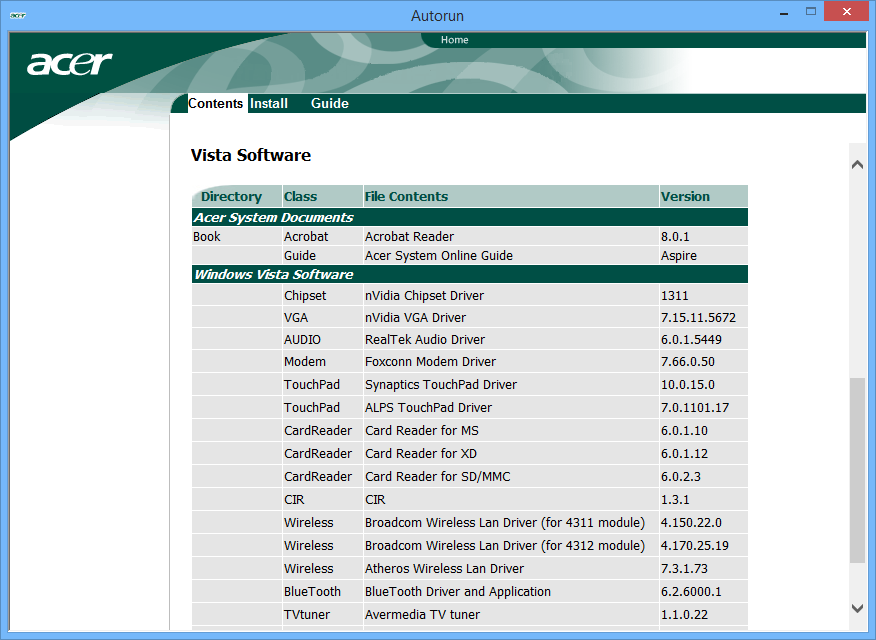Click Card Reader for SD/MMC
The width and height of the screenshot is (876, 640).
point(437,477)
